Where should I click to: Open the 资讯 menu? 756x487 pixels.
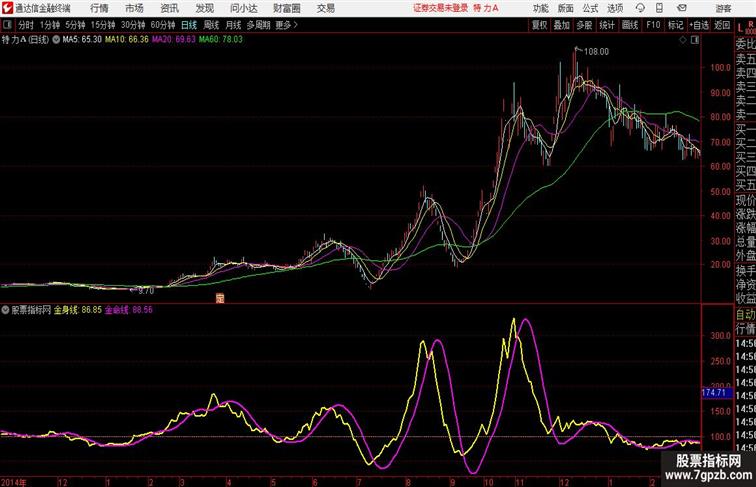169,8
